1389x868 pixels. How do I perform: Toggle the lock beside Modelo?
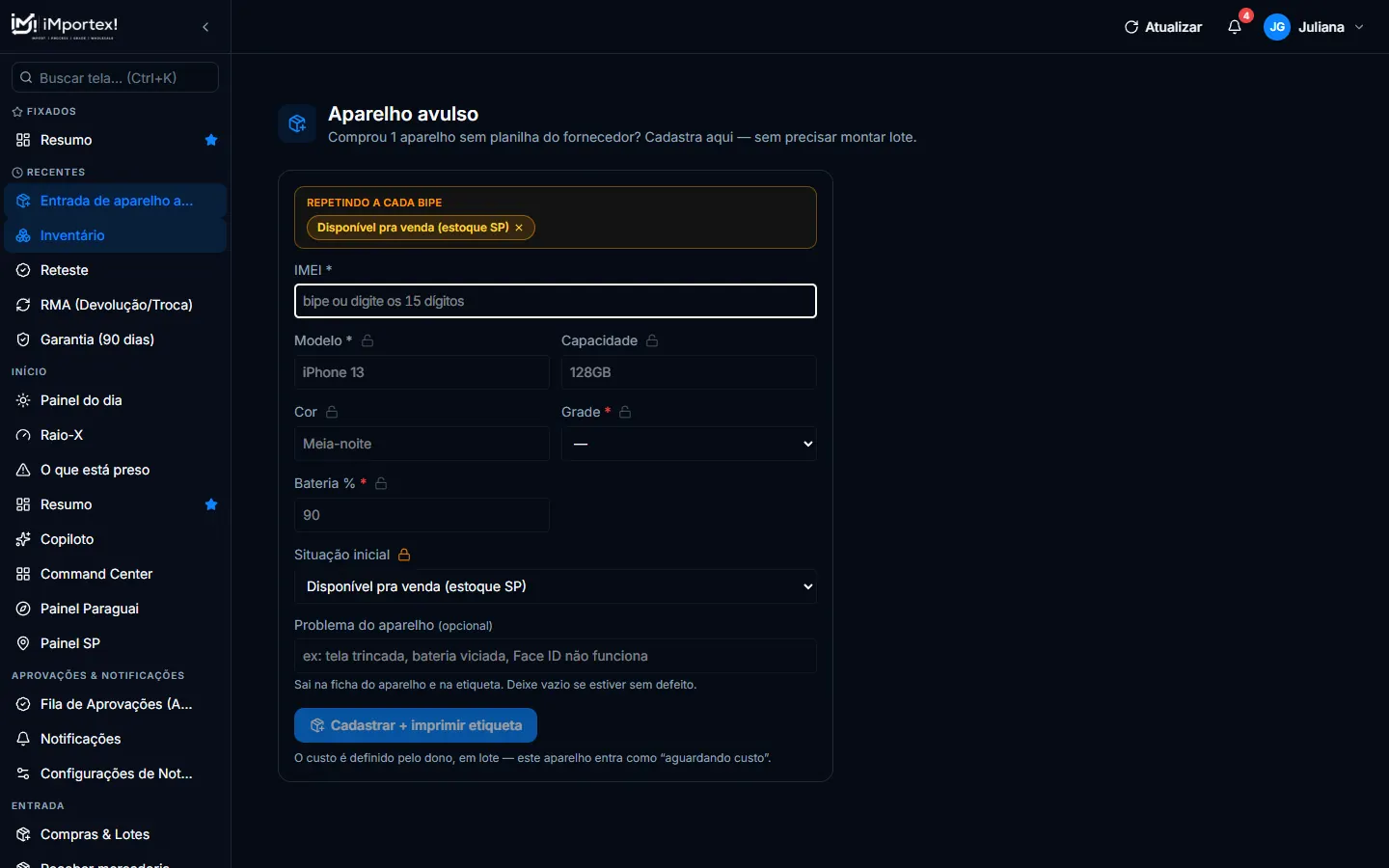coord(368,340)
